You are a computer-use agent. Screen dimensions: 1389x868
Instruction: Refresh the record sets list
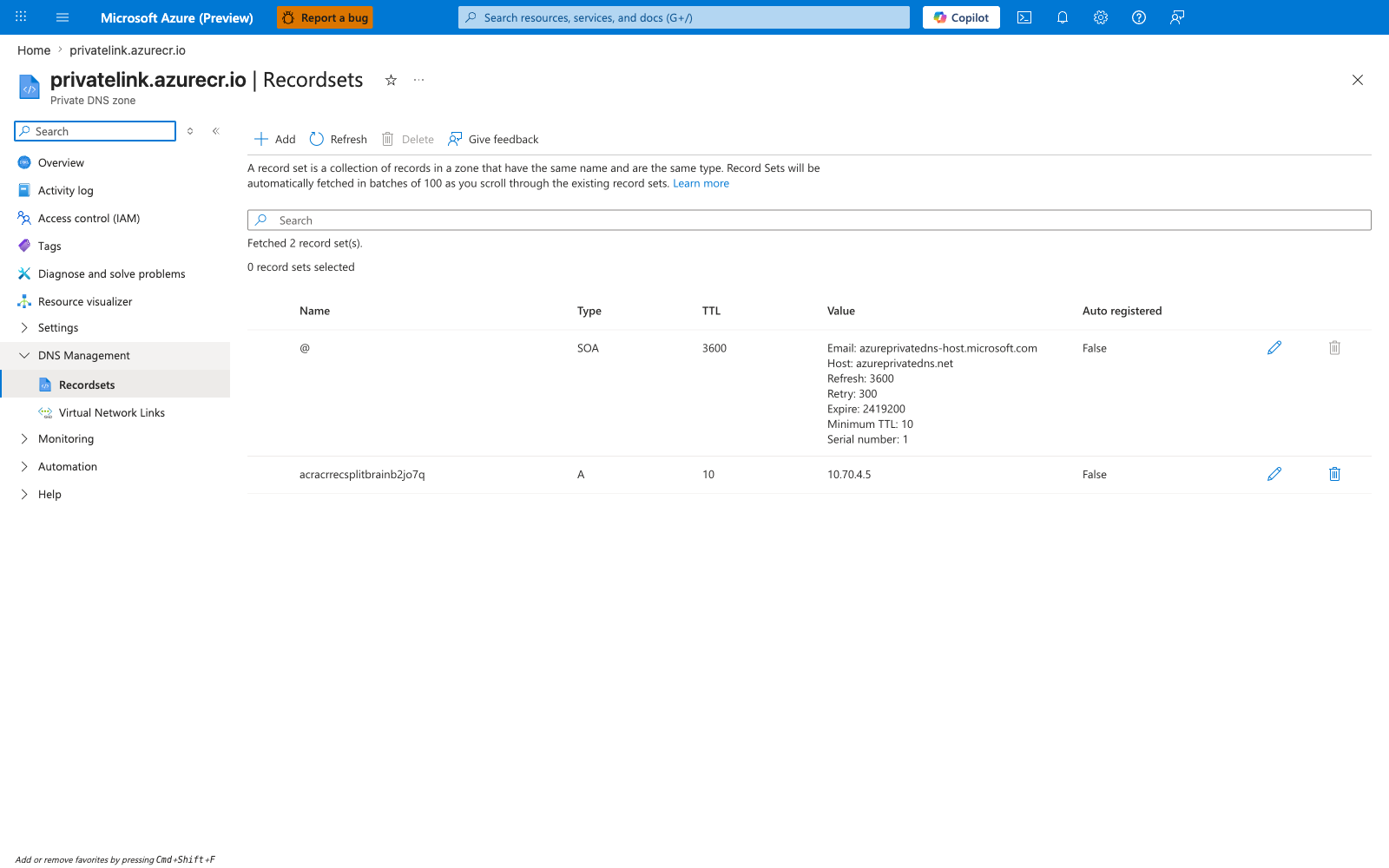(x=339, y=139)
